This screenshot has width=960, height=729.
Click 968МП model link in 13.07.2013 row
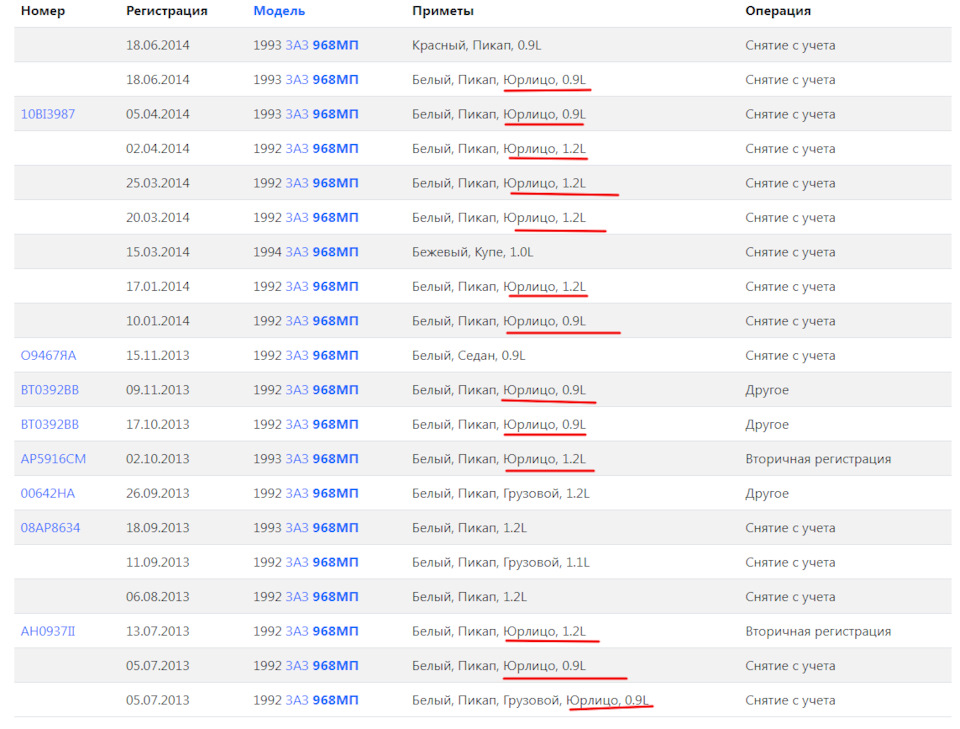336,631
